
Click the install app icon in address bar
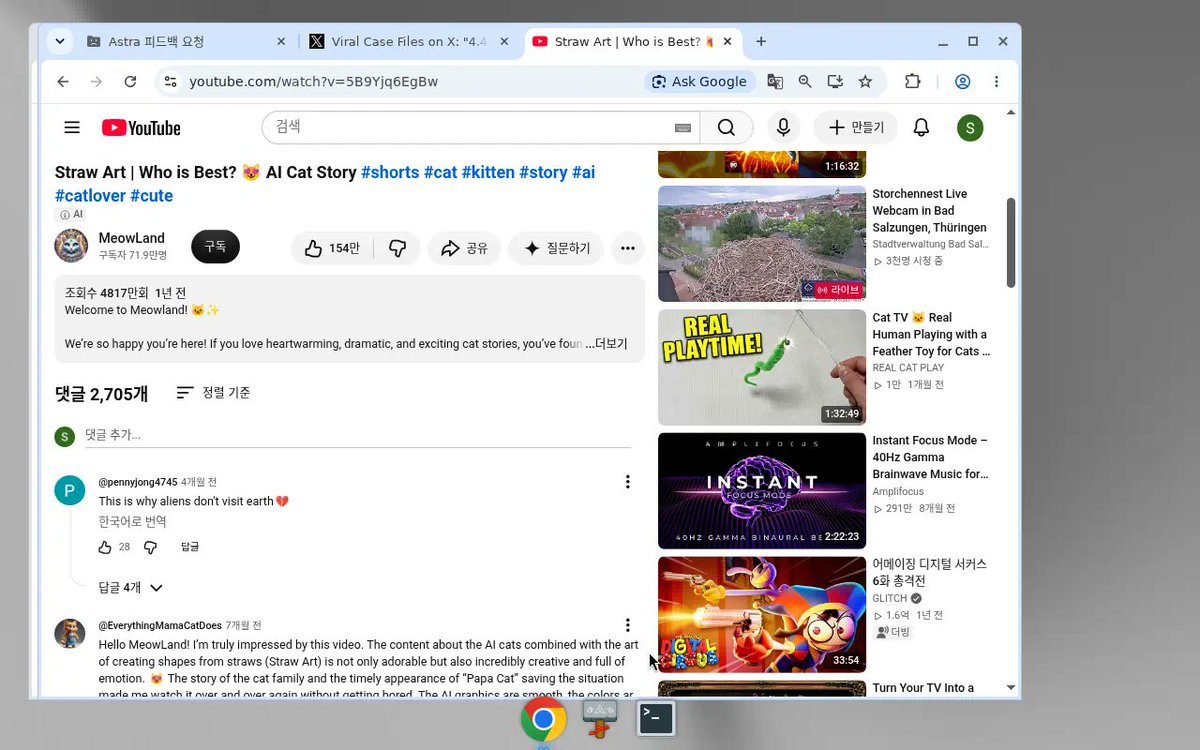[835, 81]
